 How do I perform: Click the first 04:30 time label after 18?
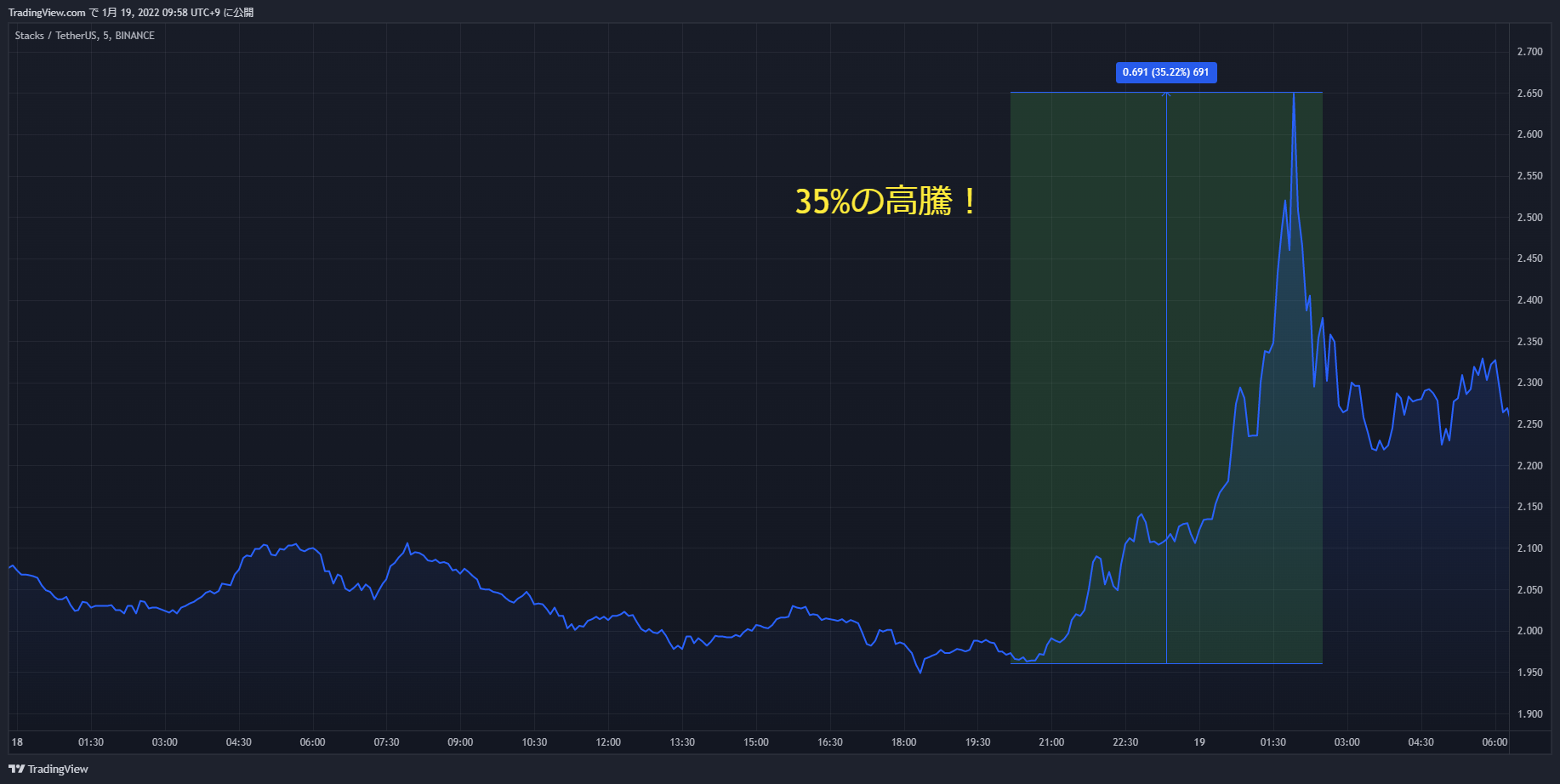tap(239, 742)
